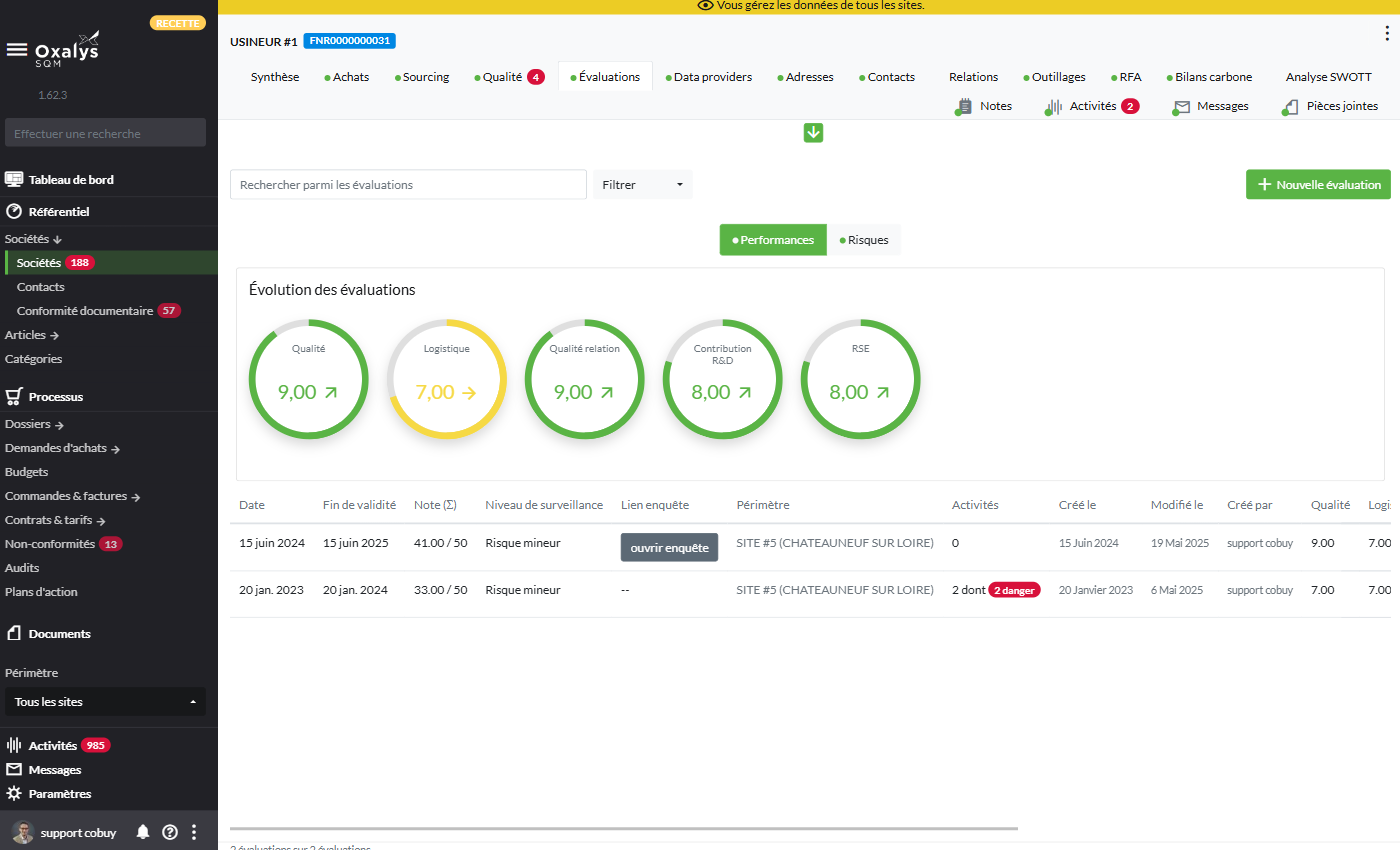
Task: Click the Rechercher parmi les évaluations field
Action: click(x=408, y=185)
